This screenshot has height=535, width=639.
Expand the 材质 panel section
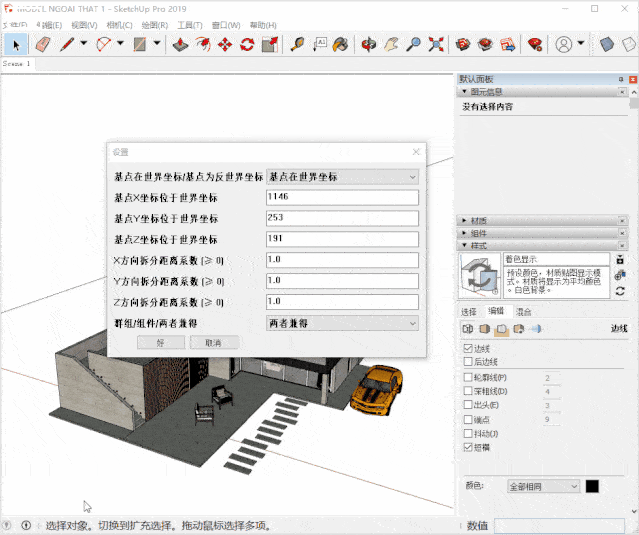(464, 221)
